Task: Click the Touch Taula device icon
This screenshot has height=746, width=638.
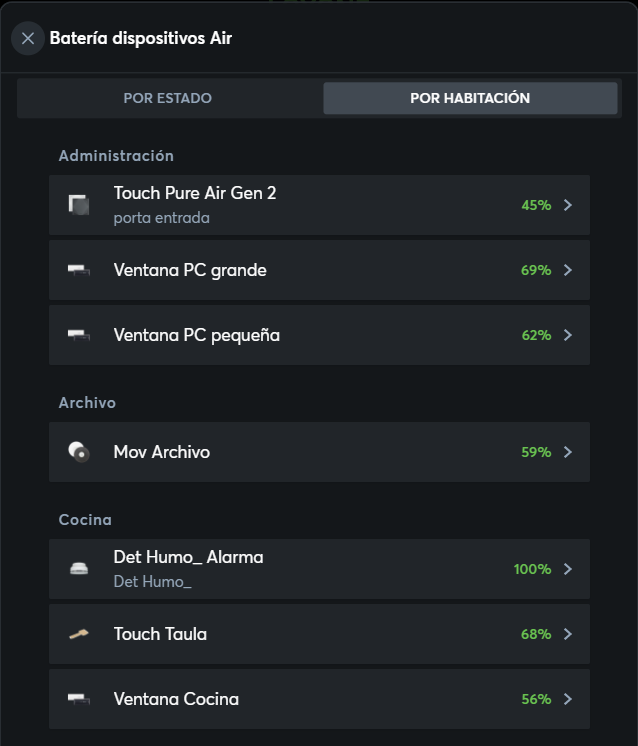Action: (x=79, y=634)
